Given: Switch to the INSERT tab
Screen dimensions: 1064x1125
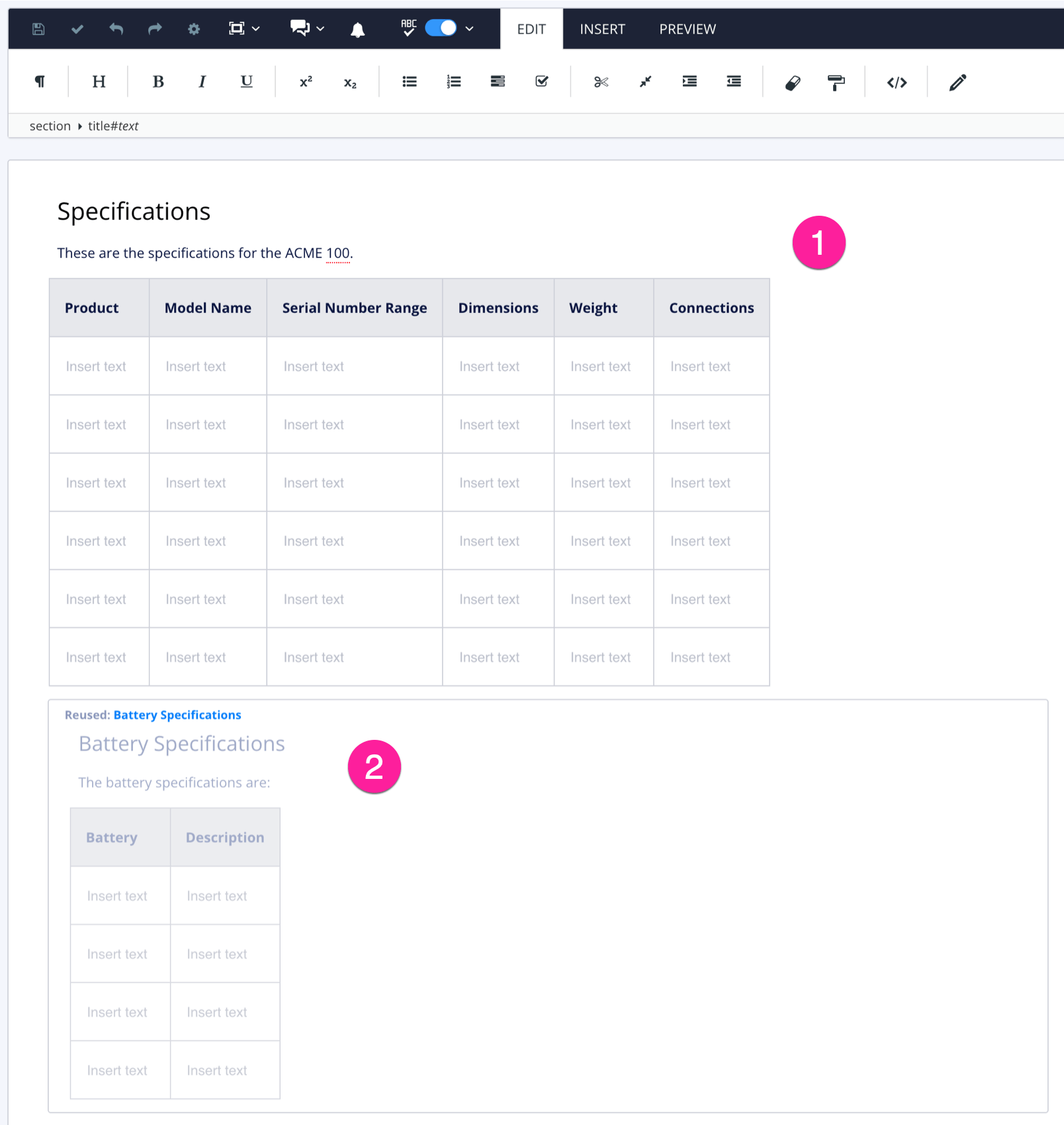Looking at the screenshot, I should pos(601,28).
